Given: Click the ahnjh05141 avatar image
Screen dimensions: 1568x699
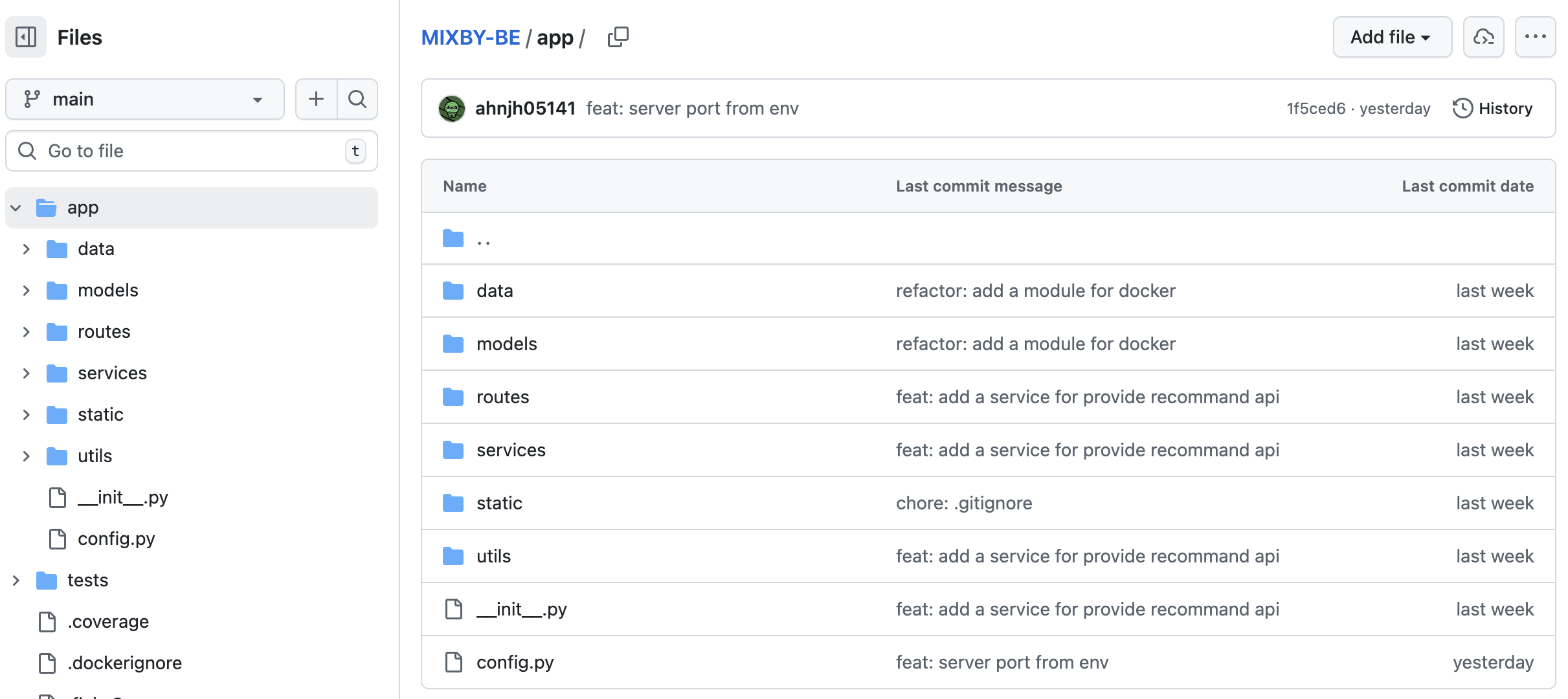Looking at the screenshot, I should (452, 108).
